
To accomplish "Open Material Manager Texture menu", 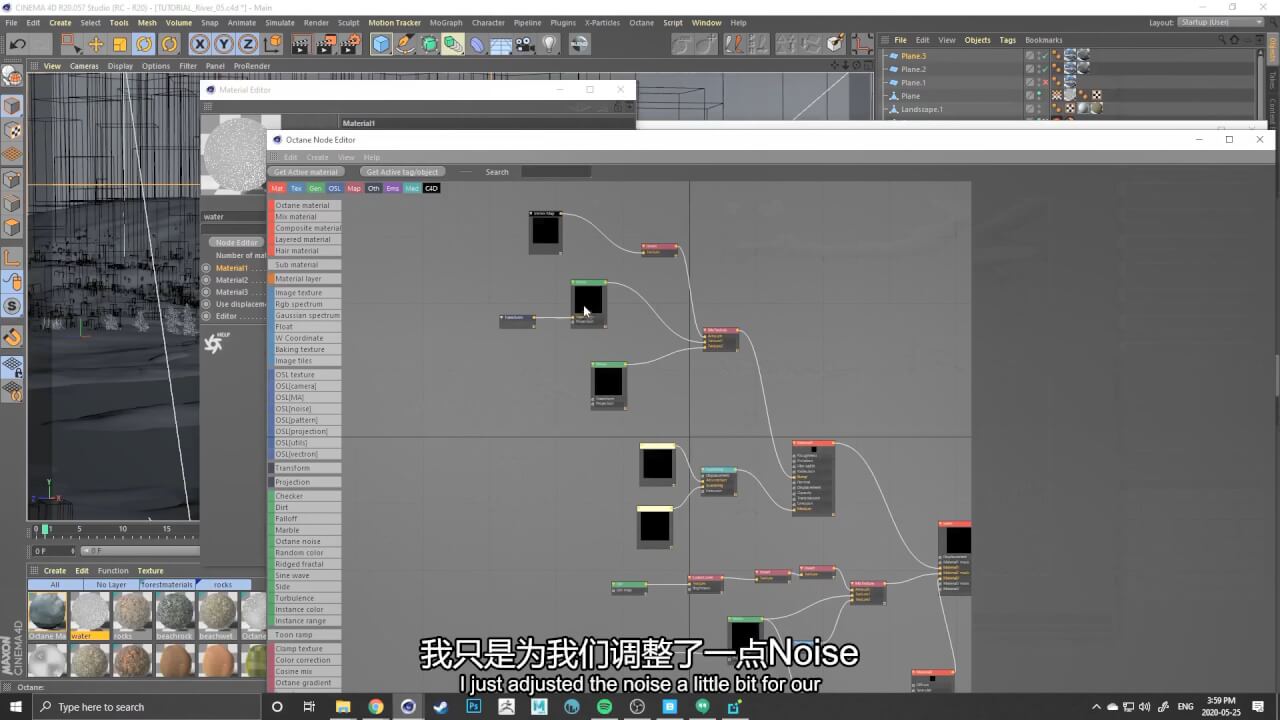I will click(150, 571).
